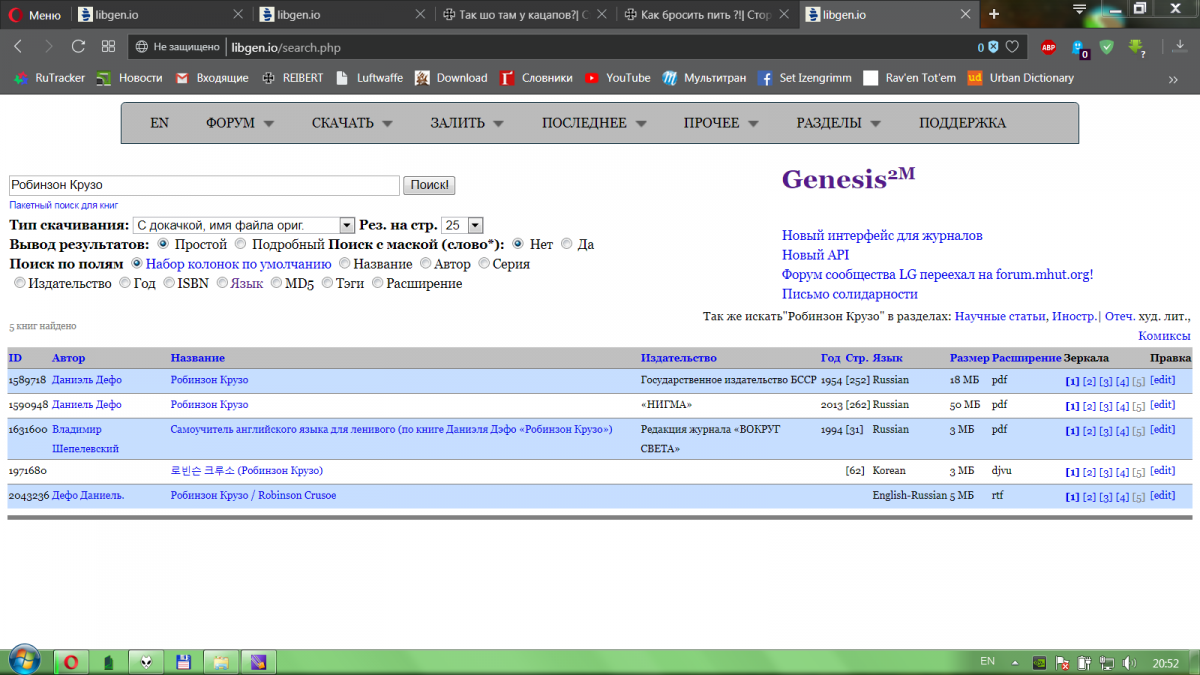Open the Ghostery ghost extension icon
The width and height of the screenshot is (1200, 675).
pos(1079,47)
